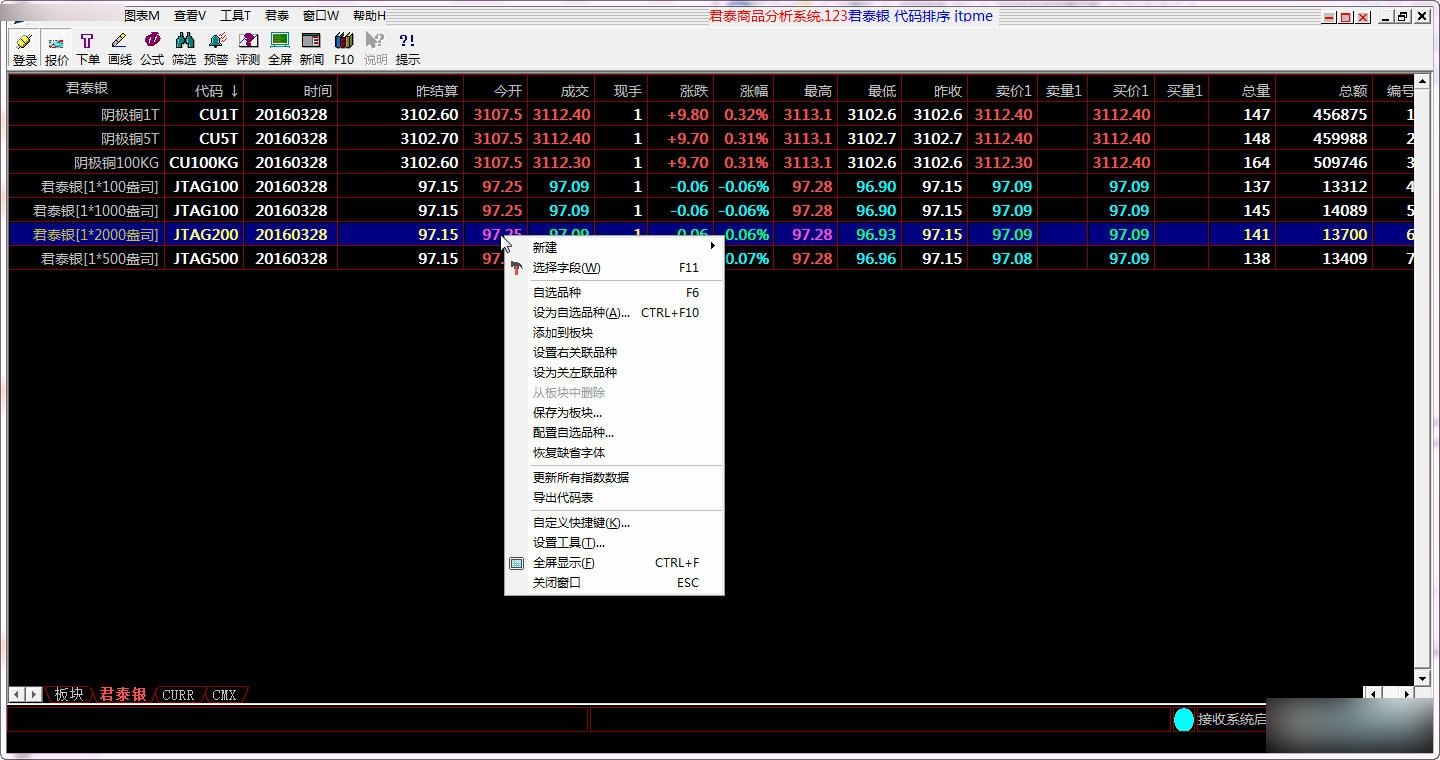Image resolution: width=1440 pixels, height=760 pixels.
Task: Click the 筛选 screening toolbar icon
Action: (x=184, y=48)
